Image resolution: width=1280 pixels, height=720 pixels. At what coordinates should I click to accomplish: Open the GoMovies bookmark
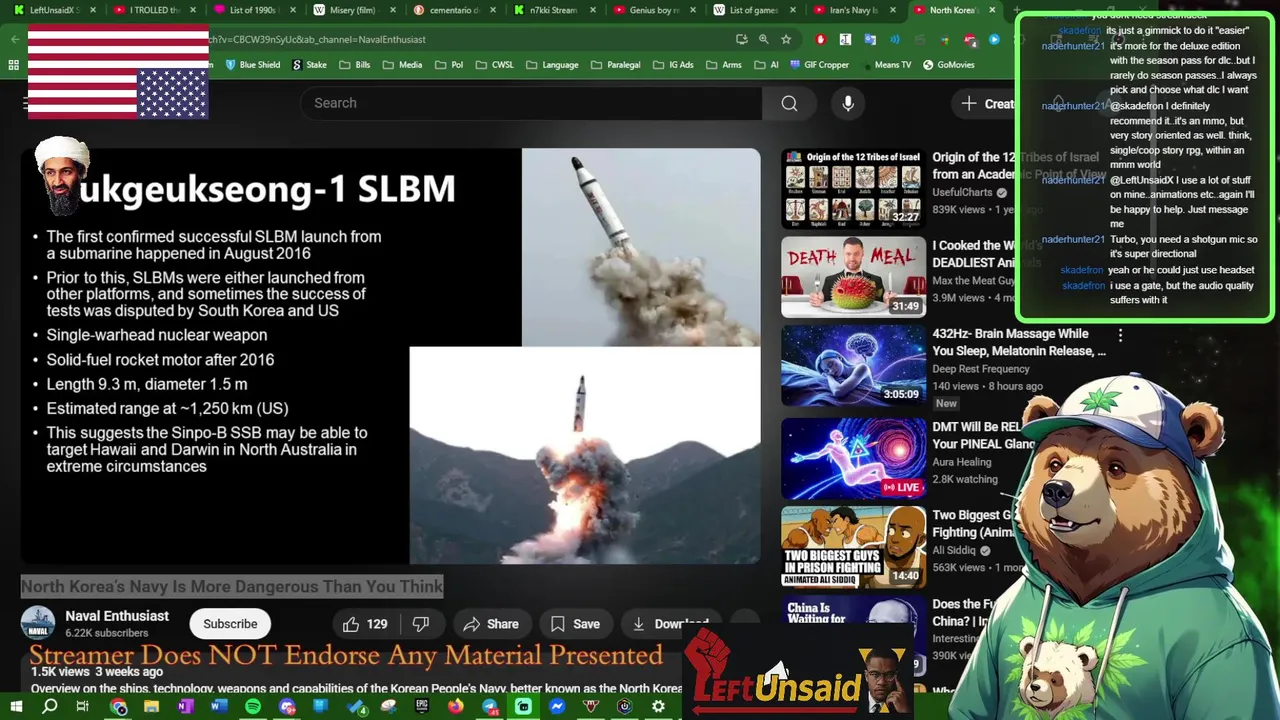point(948,65)
